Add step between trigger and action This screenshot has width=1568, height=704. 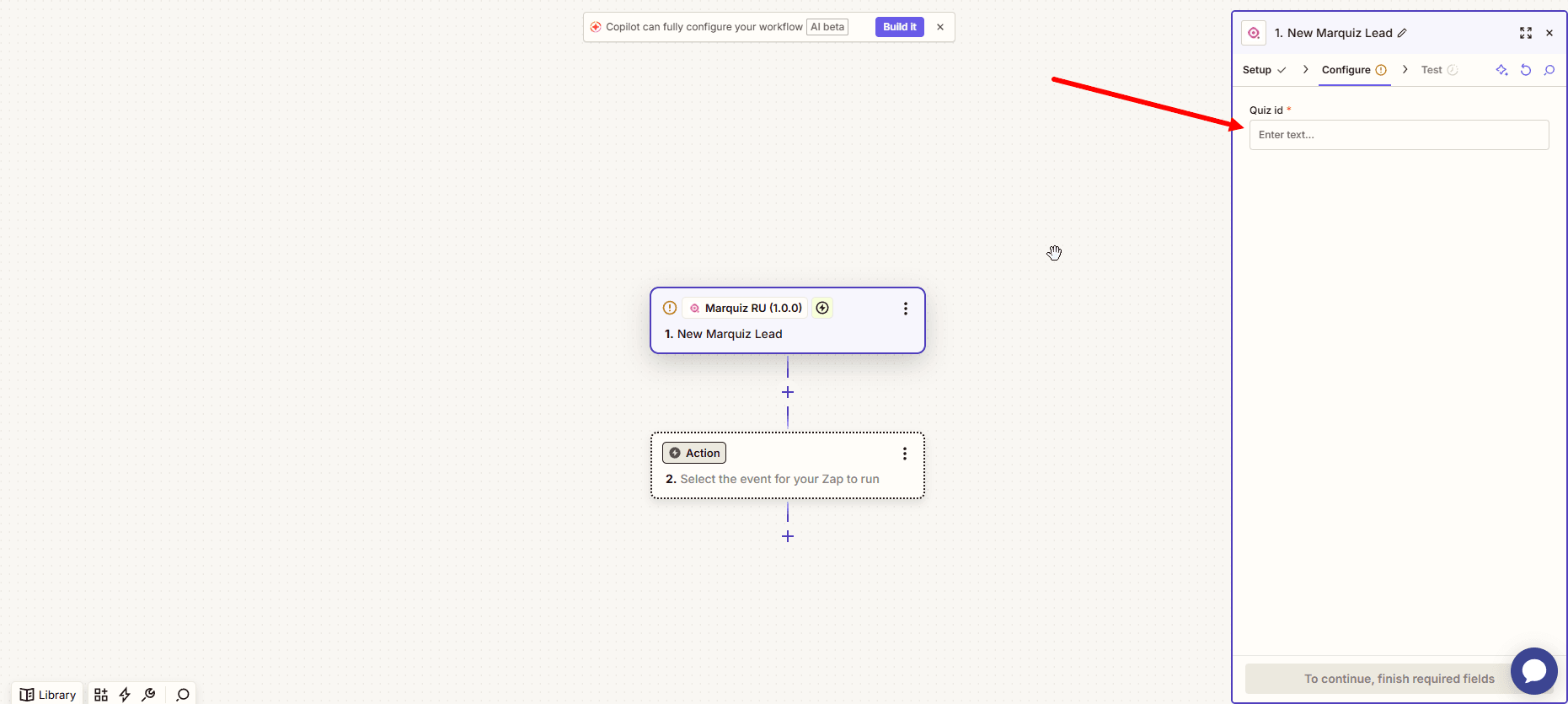(788, 392)
